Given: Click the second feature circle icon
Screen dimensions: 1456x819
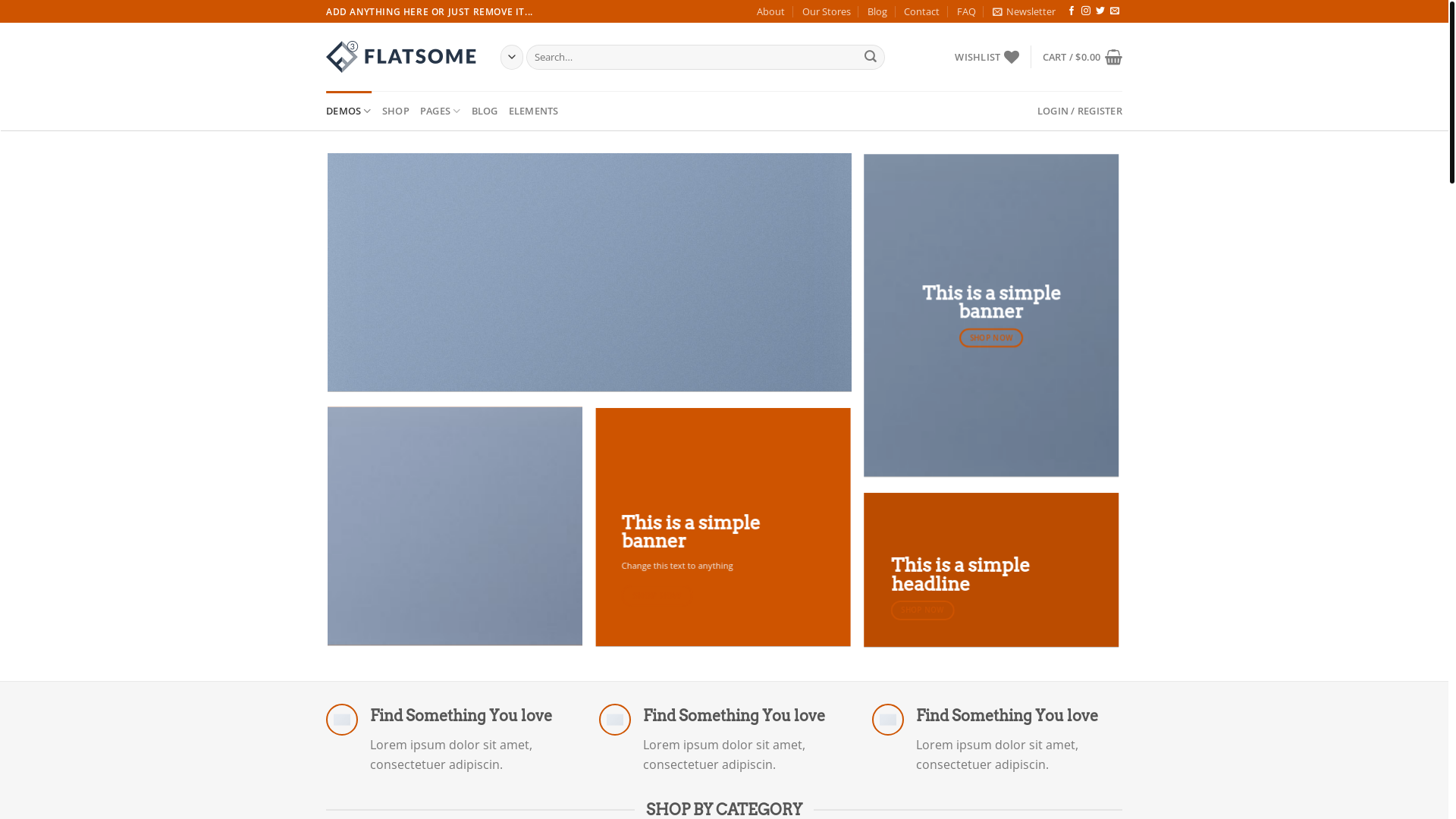Looking at the screenshot, I should 615,720.
